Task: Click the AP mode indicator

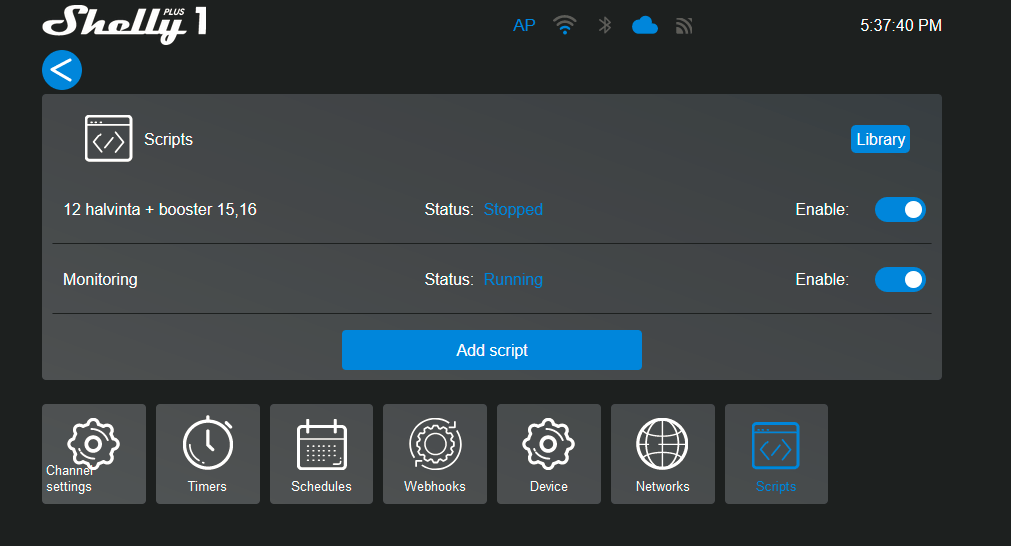Action: (x=524, y=25)
